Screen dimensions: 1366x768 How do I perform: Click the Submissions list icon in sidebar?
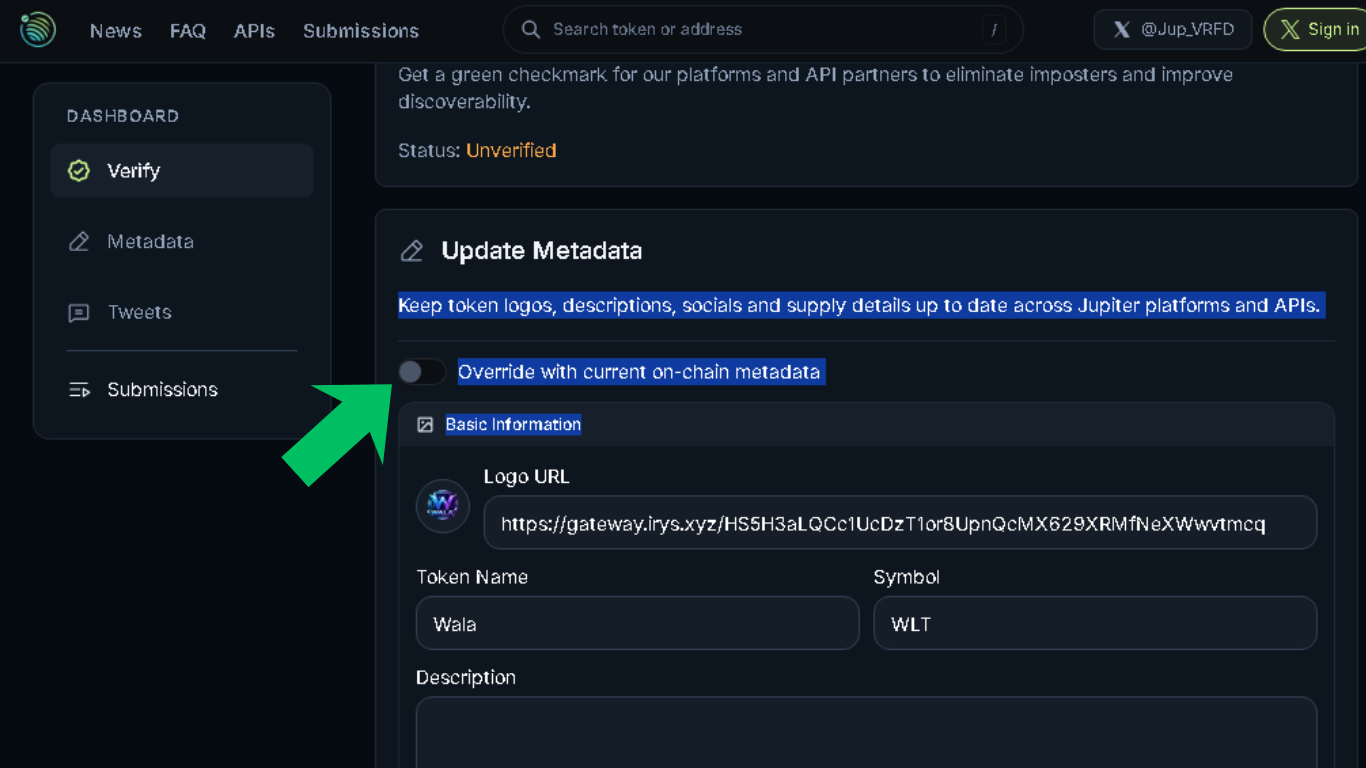tap(79, 390)
